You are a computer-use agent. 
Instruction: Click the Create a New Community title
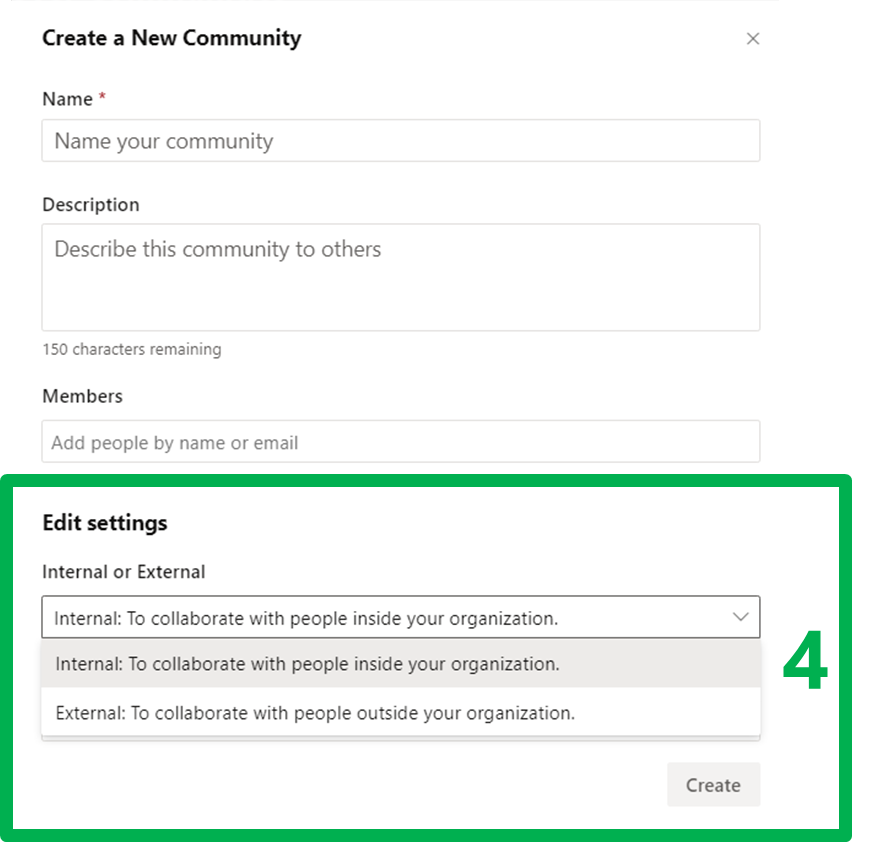171,39
